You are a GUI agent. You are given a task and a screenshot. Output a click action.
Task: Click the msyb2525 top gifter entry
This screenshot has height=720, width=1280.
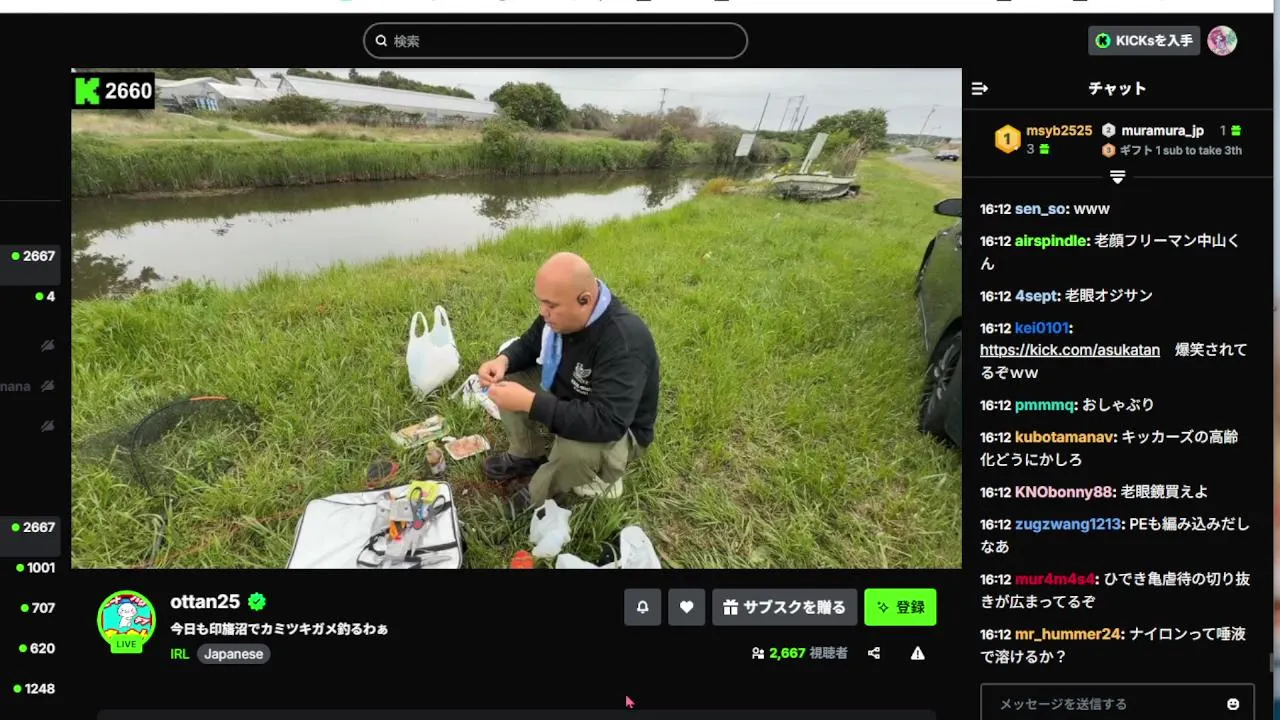[1044, 139]
